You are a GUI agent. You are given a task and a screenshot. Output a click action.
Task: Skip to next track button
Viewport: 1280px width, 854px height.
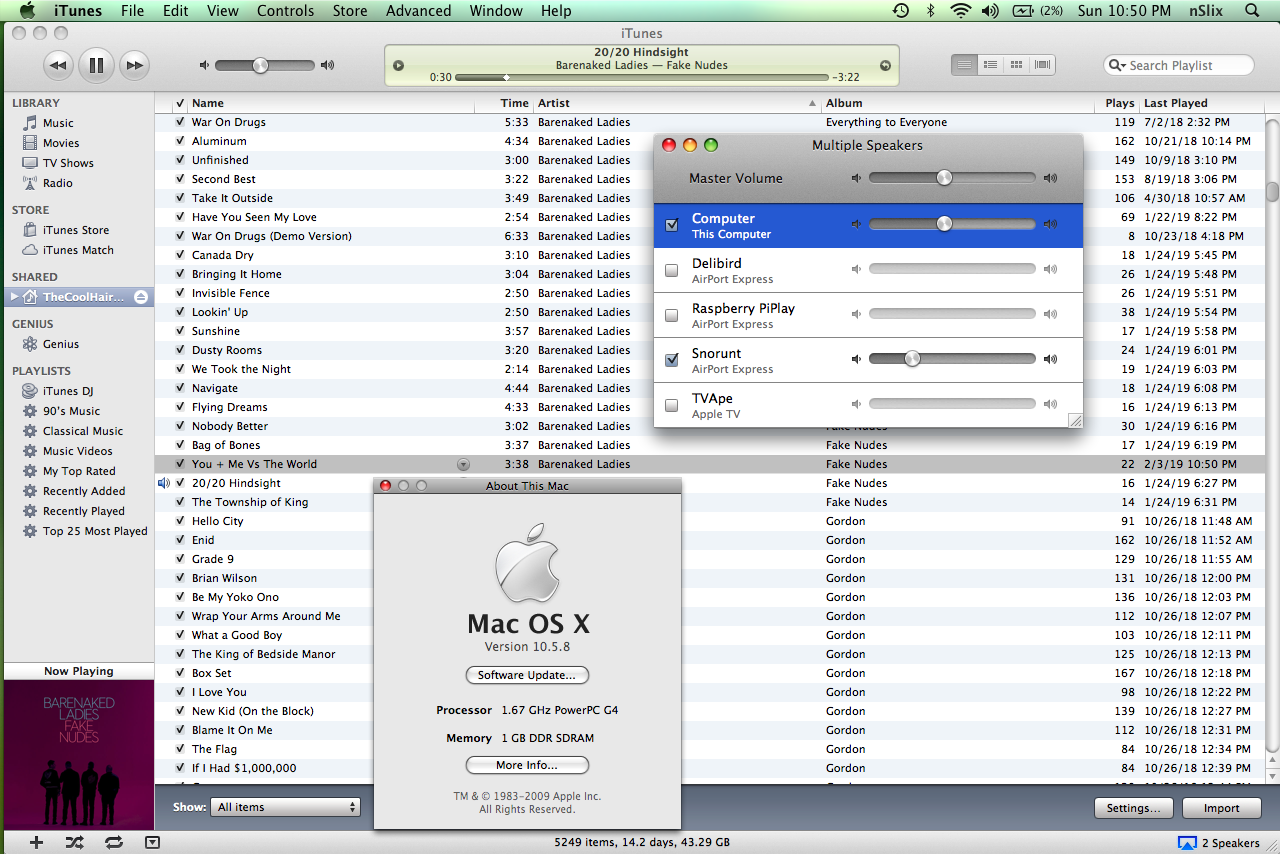134,66
